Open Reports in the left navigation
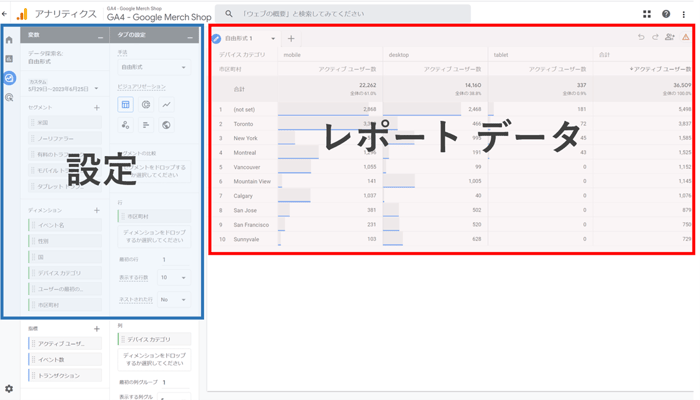The image size is (700, 400). pyautogui.click(x=9, y=59)
